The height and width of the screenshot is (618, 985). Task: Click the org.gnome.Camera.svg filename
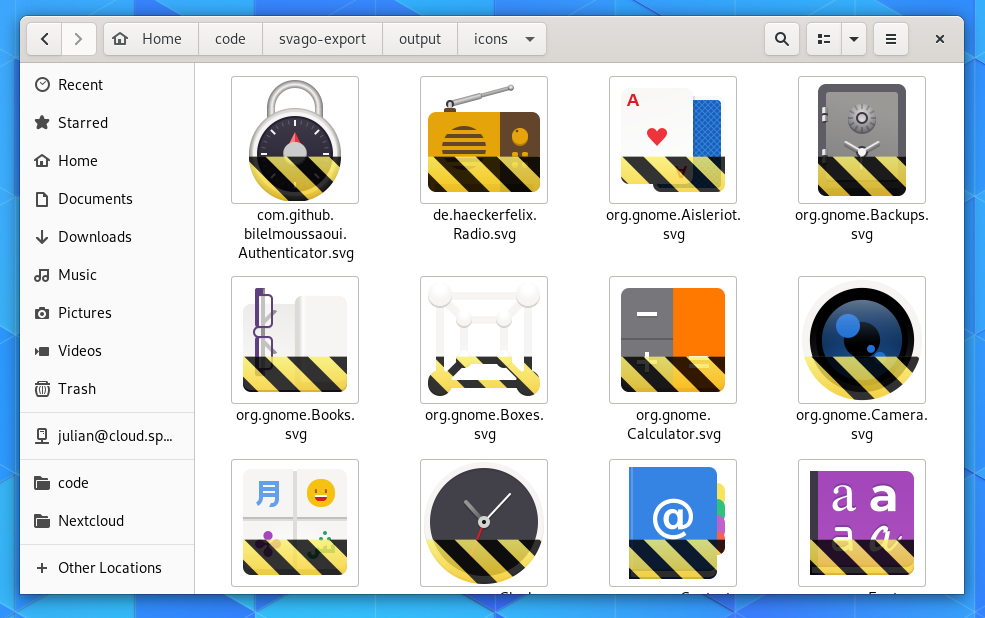coord(862,425)
